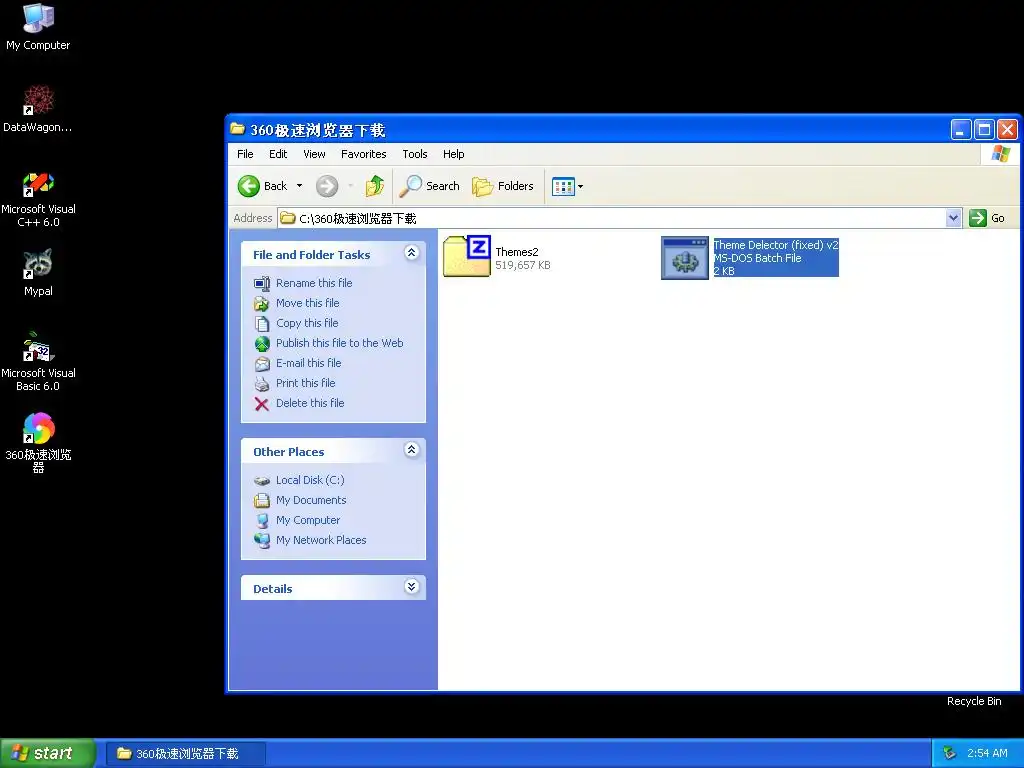Collapse the File and Folder Tasks panel

(411, 253)
